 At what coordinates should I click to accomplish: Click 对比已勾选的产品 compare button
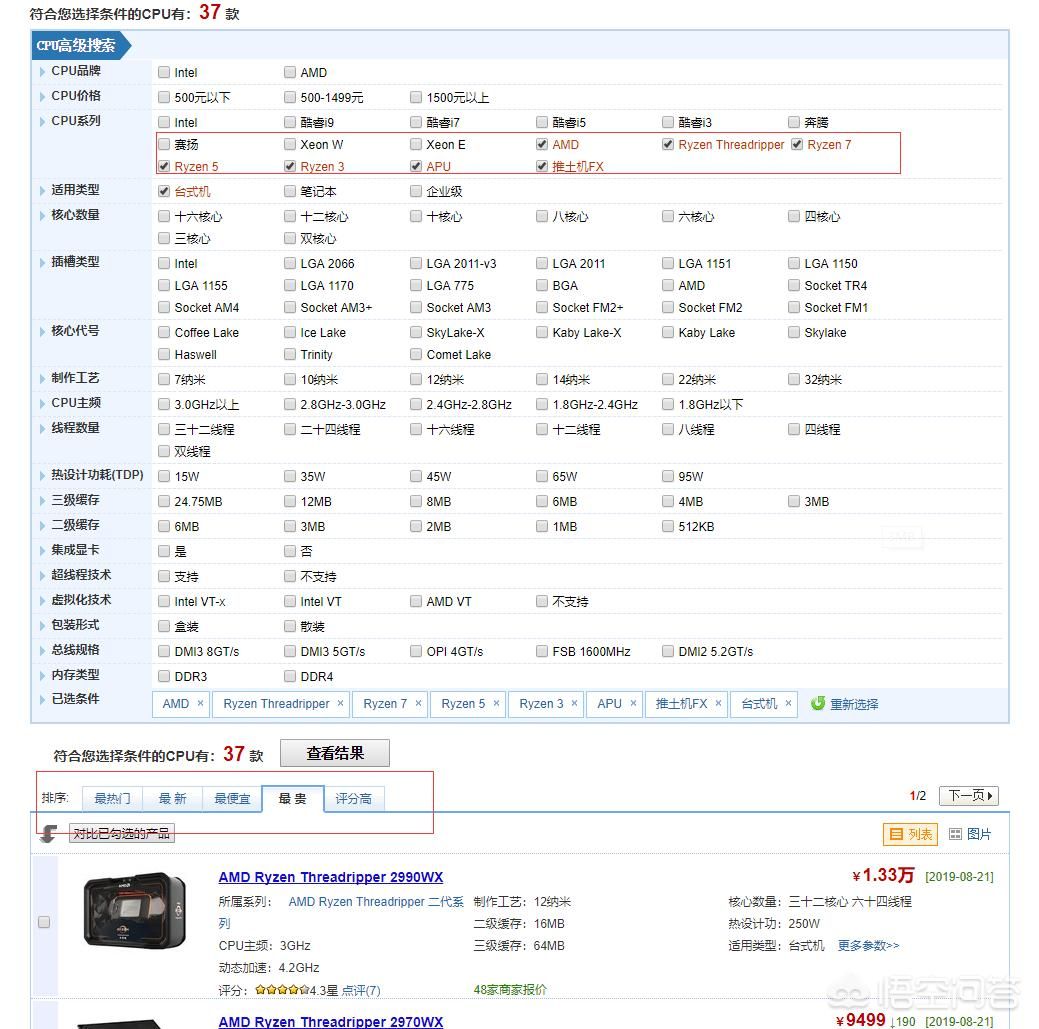point(121,833)
